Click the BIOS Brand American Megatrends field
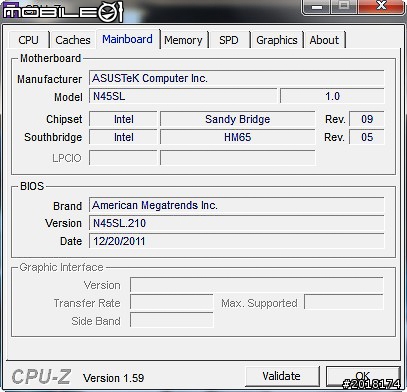The height and width of the screenshot is (392, 407). [236, 205]
